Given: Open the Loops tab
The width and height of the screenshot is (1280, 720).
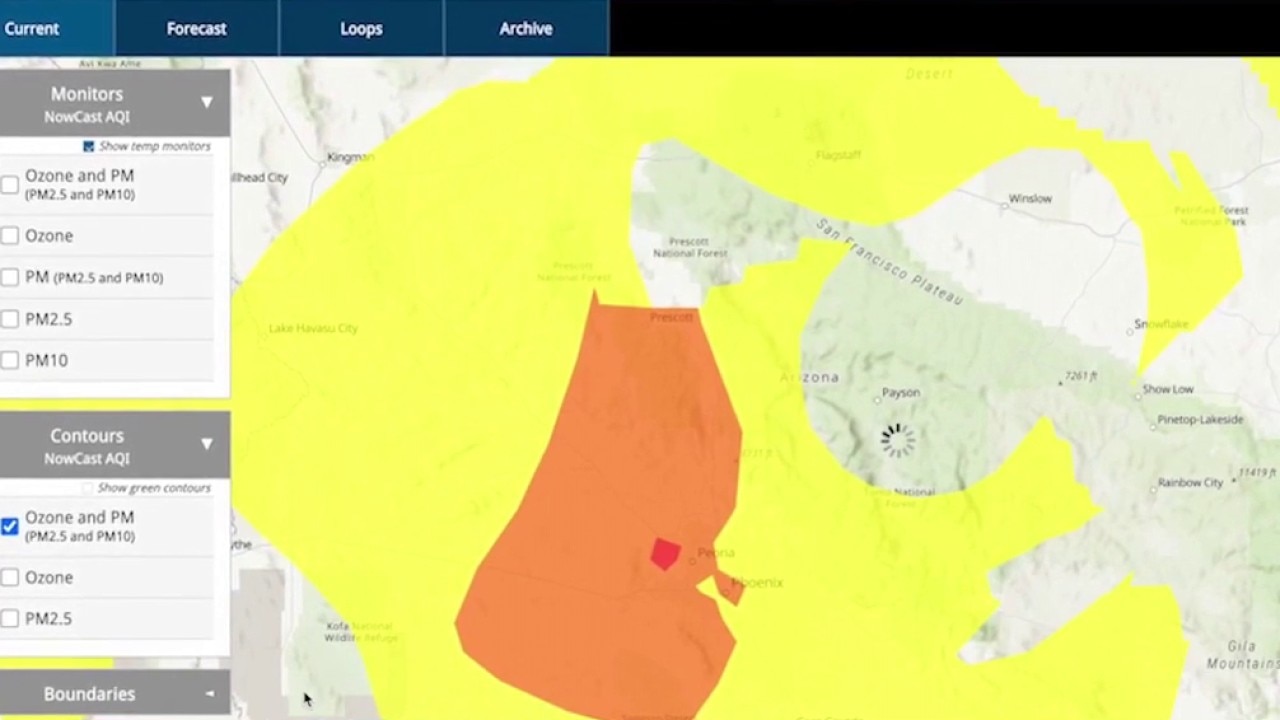Looking at the screenshot, I should pyautogui.click(x=361, y=28).
